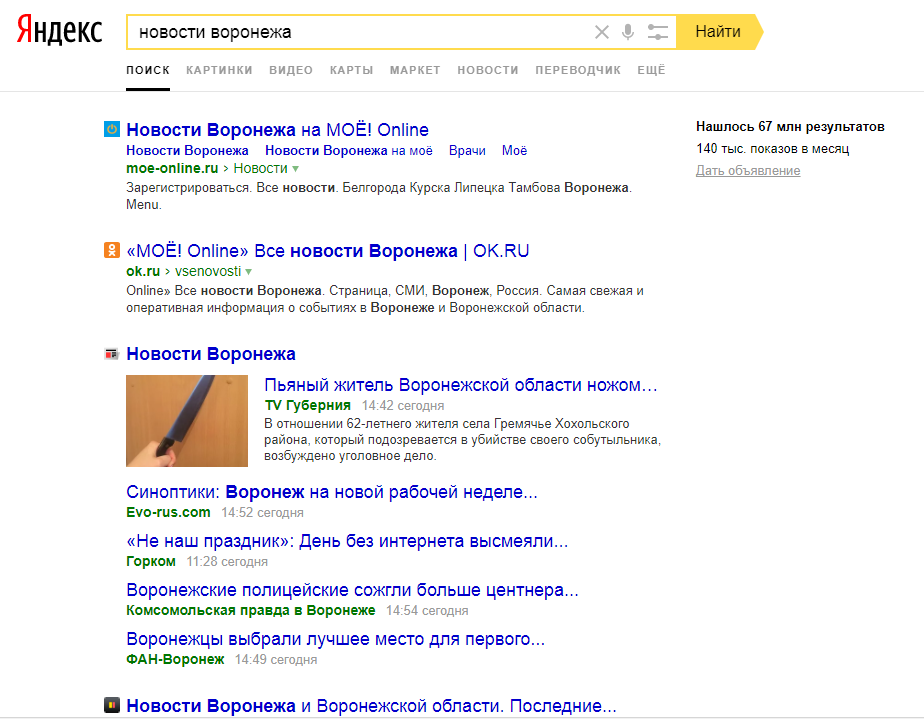This screenshot has width=924, height=719.
Task: Open the 'Новости Воронежа' sitelink under moe-online
Action: click(x=187, y=151)
